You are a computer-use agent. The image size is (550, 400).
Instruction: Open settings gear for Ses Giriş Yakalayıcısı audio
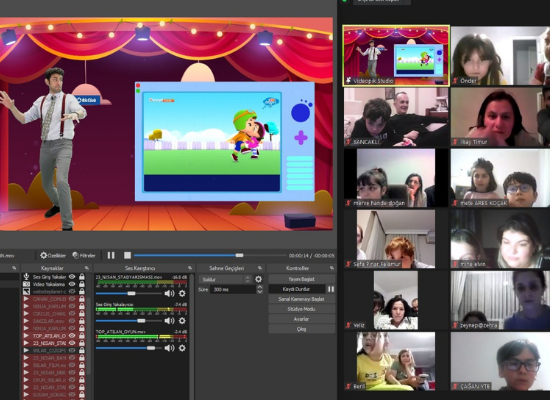pos(182,321)
